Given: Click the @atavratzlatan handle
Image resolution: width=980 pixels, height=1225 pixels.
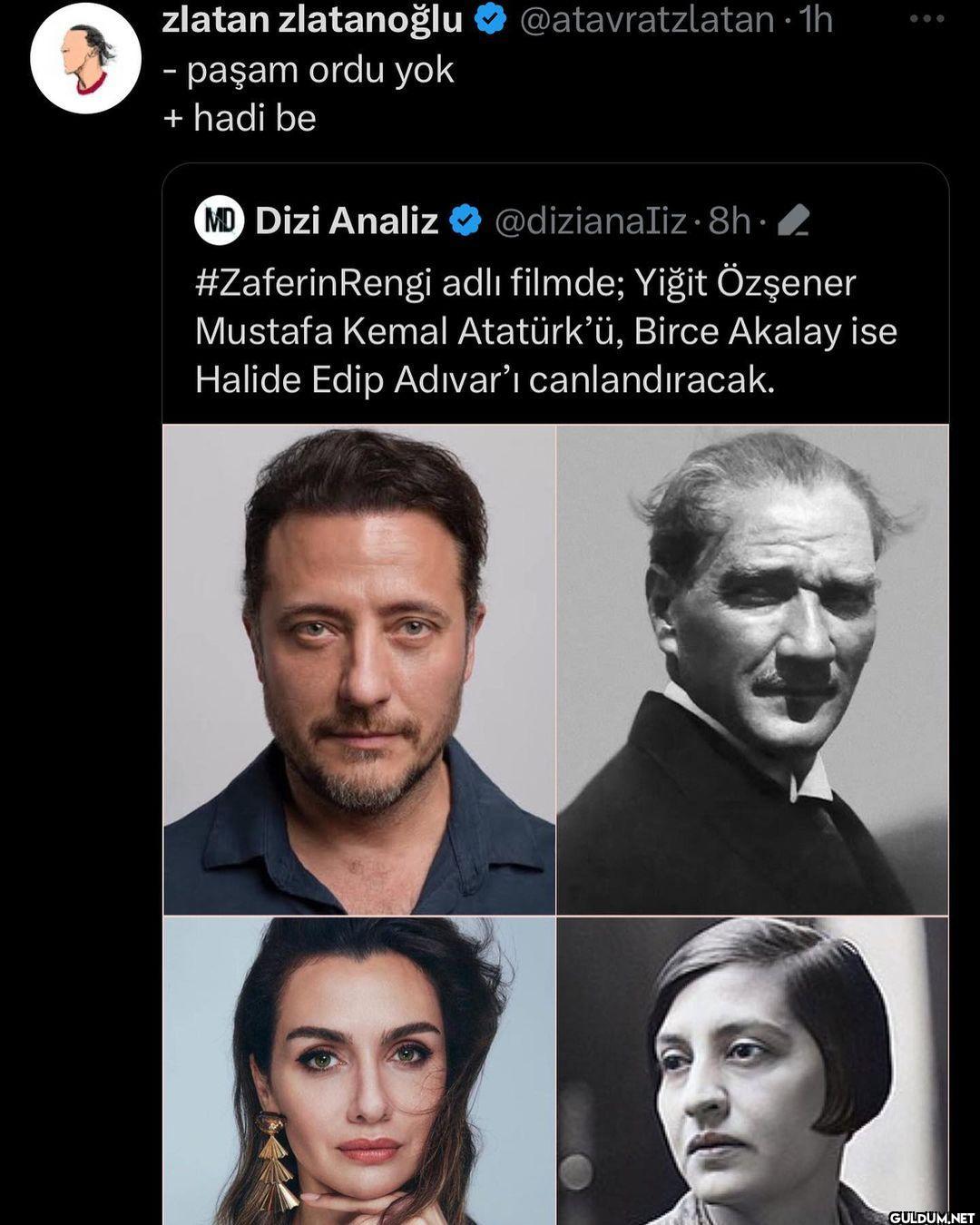Looking at the screenshot, I should tap(646, 19).
